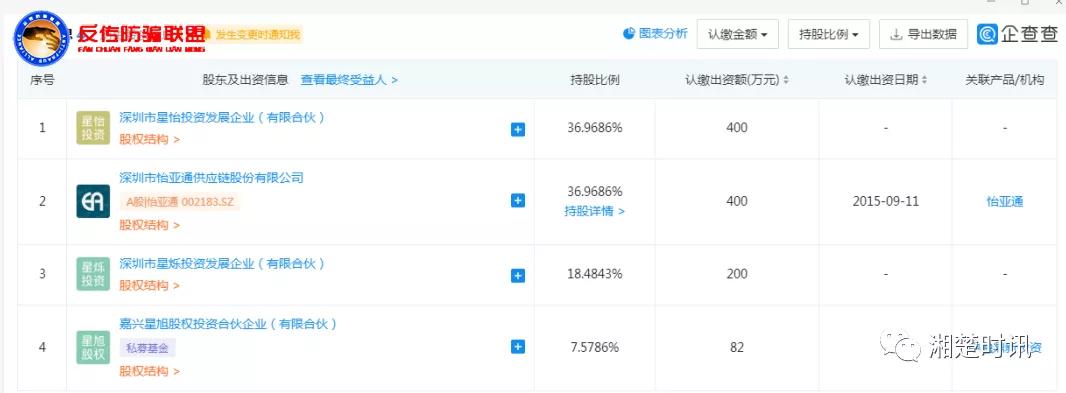This screenshot has width=1066, height=393.
Task: Select the 82 capital amount cell
Action: (737, 347)
